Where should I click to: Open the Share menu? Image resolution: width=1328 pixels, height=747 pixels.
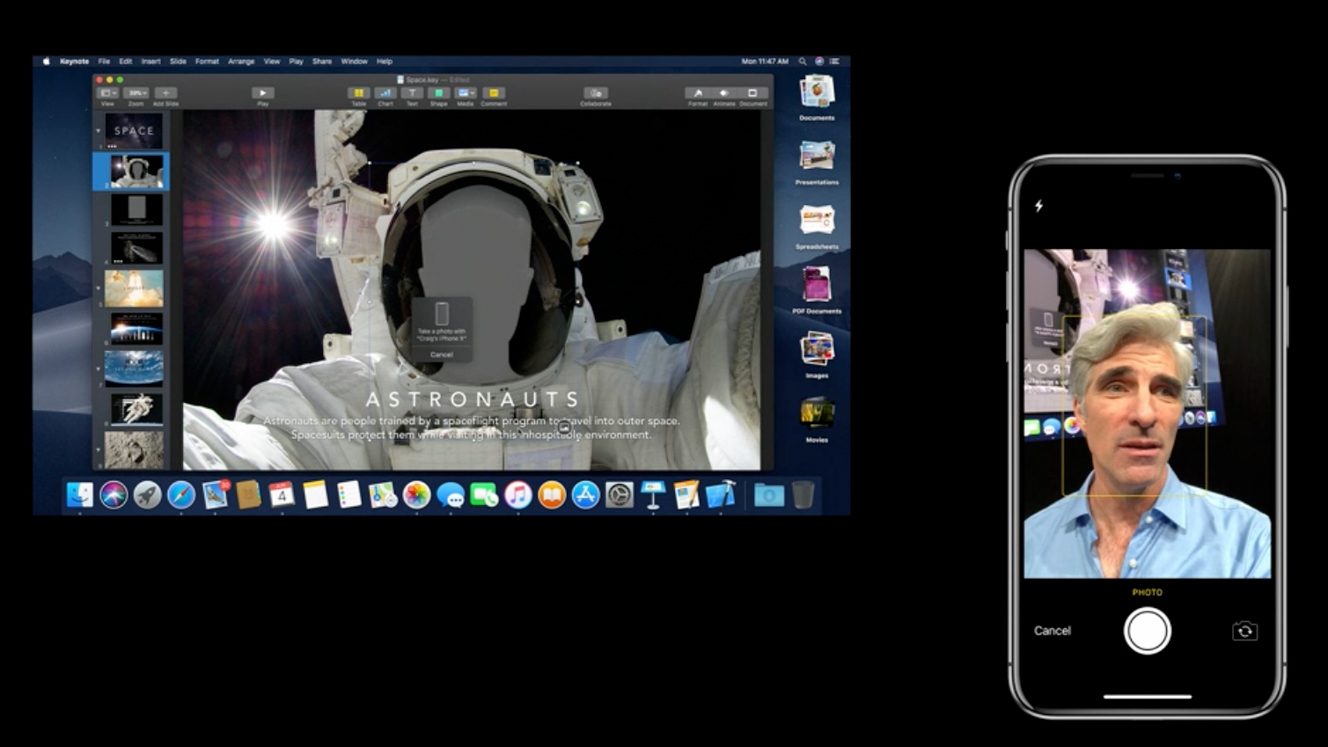[x=322, y=61]
